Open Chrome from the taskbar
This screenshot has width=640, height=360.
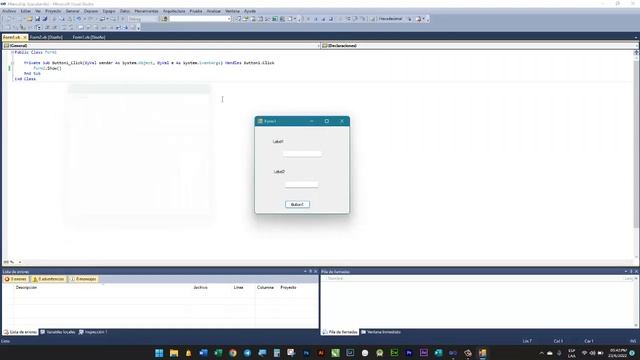[233, 353]
